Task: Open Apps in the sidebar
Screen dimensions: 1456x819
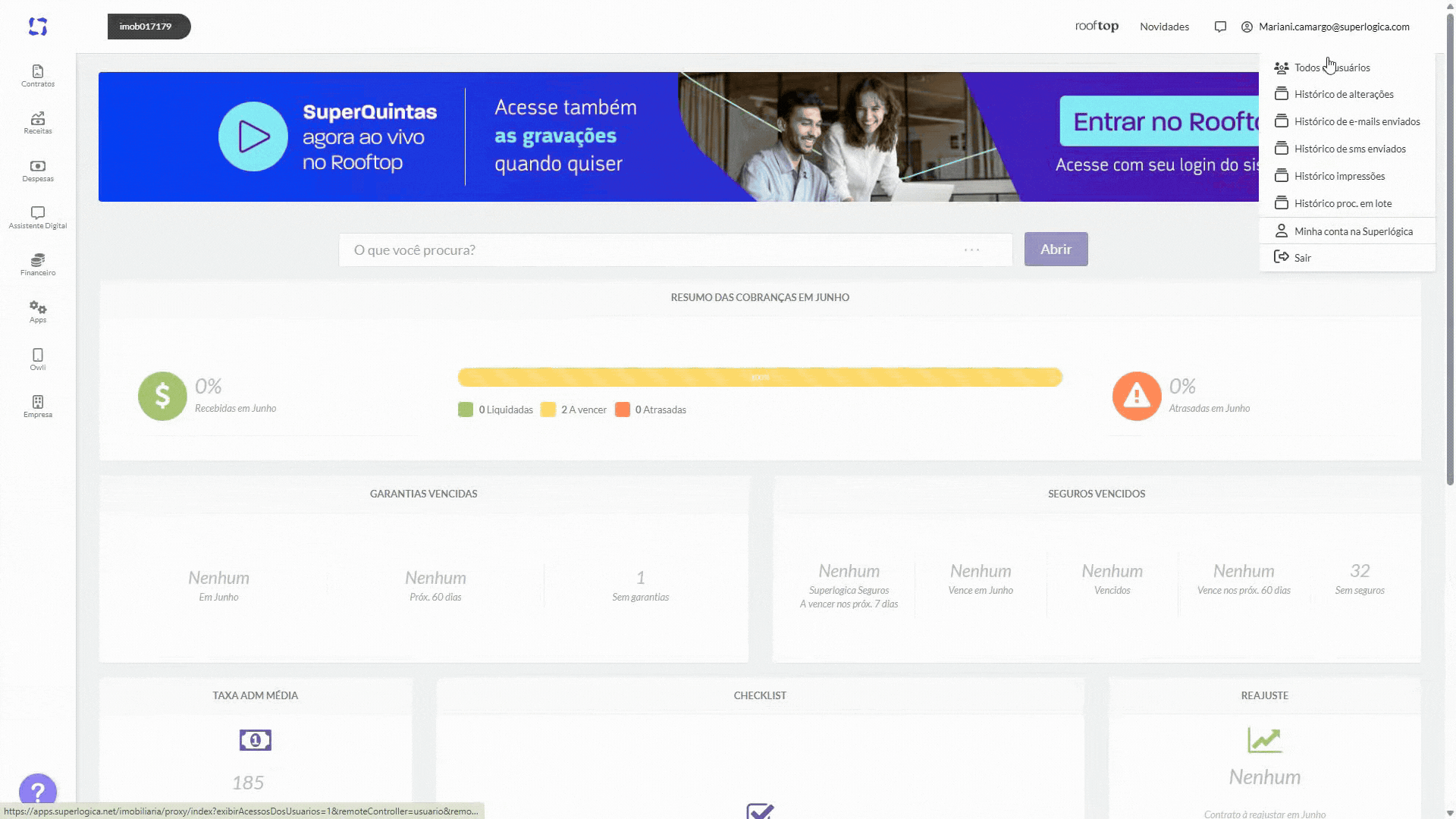Action: point(38,312)
